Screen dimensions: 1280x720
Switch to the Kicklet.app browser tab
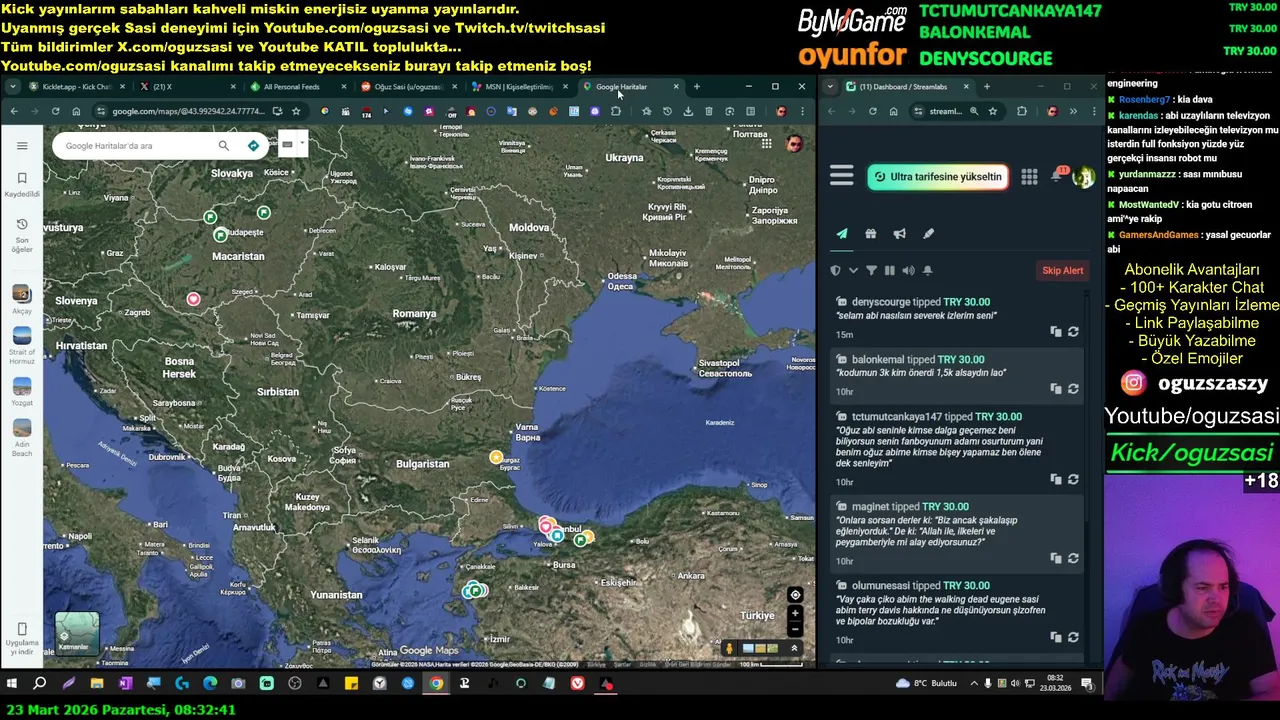75,87
